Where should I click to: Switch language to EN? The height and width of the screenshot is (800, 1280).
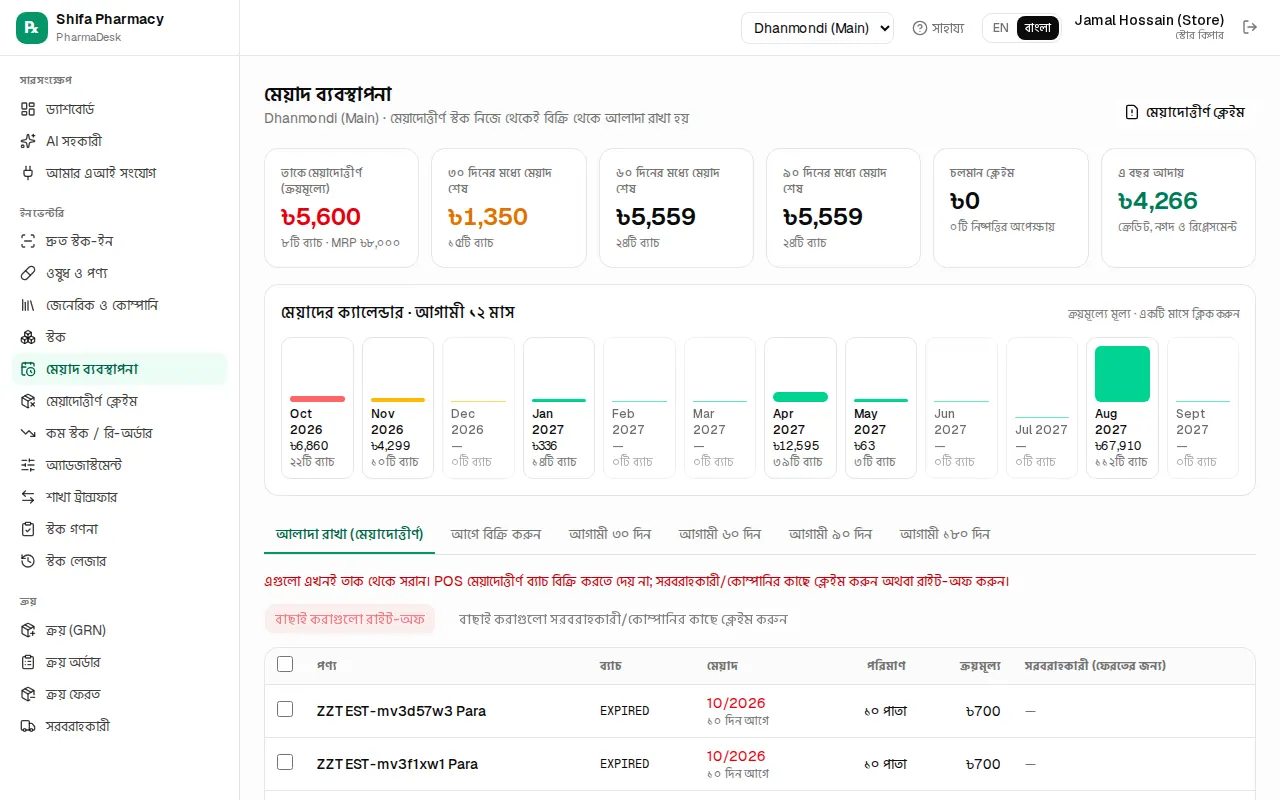pos(1001,28)
